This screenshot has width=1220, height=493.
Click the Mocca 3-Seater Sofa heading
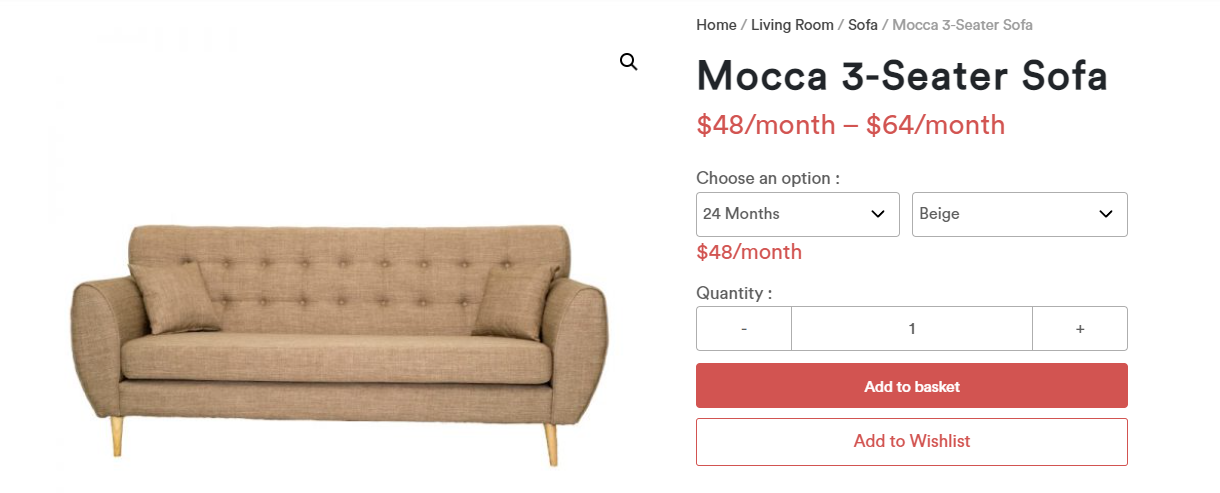coord(902,76)
